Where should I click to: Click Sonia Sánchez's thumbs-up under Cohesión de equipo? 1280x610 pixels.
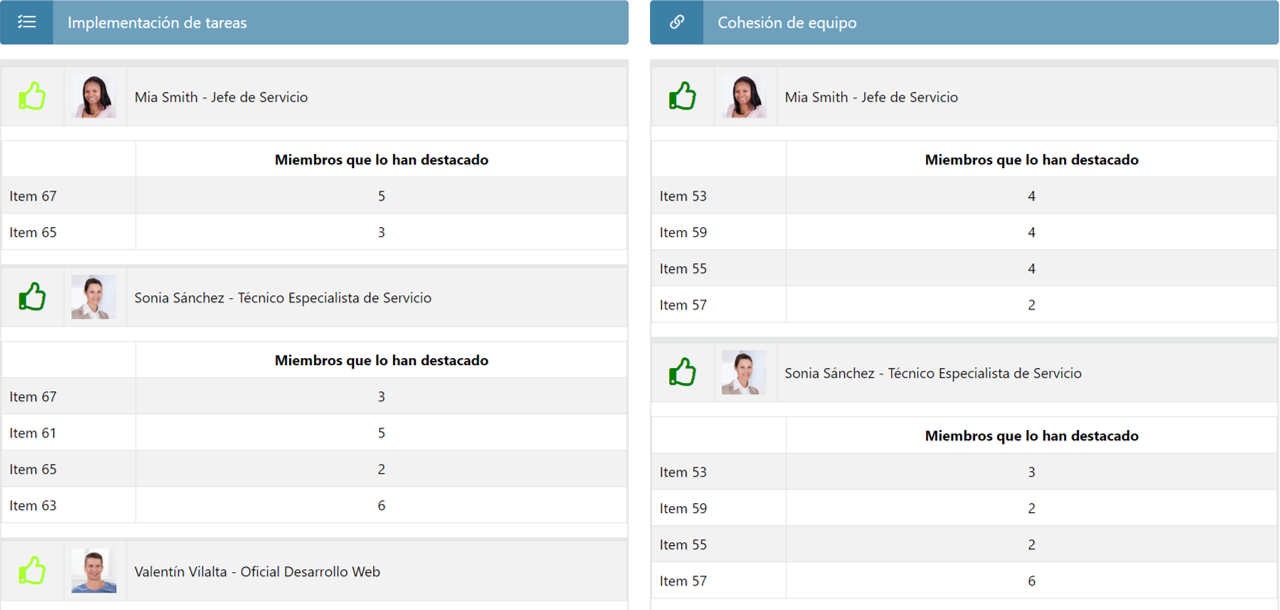(x=682, y=373)
